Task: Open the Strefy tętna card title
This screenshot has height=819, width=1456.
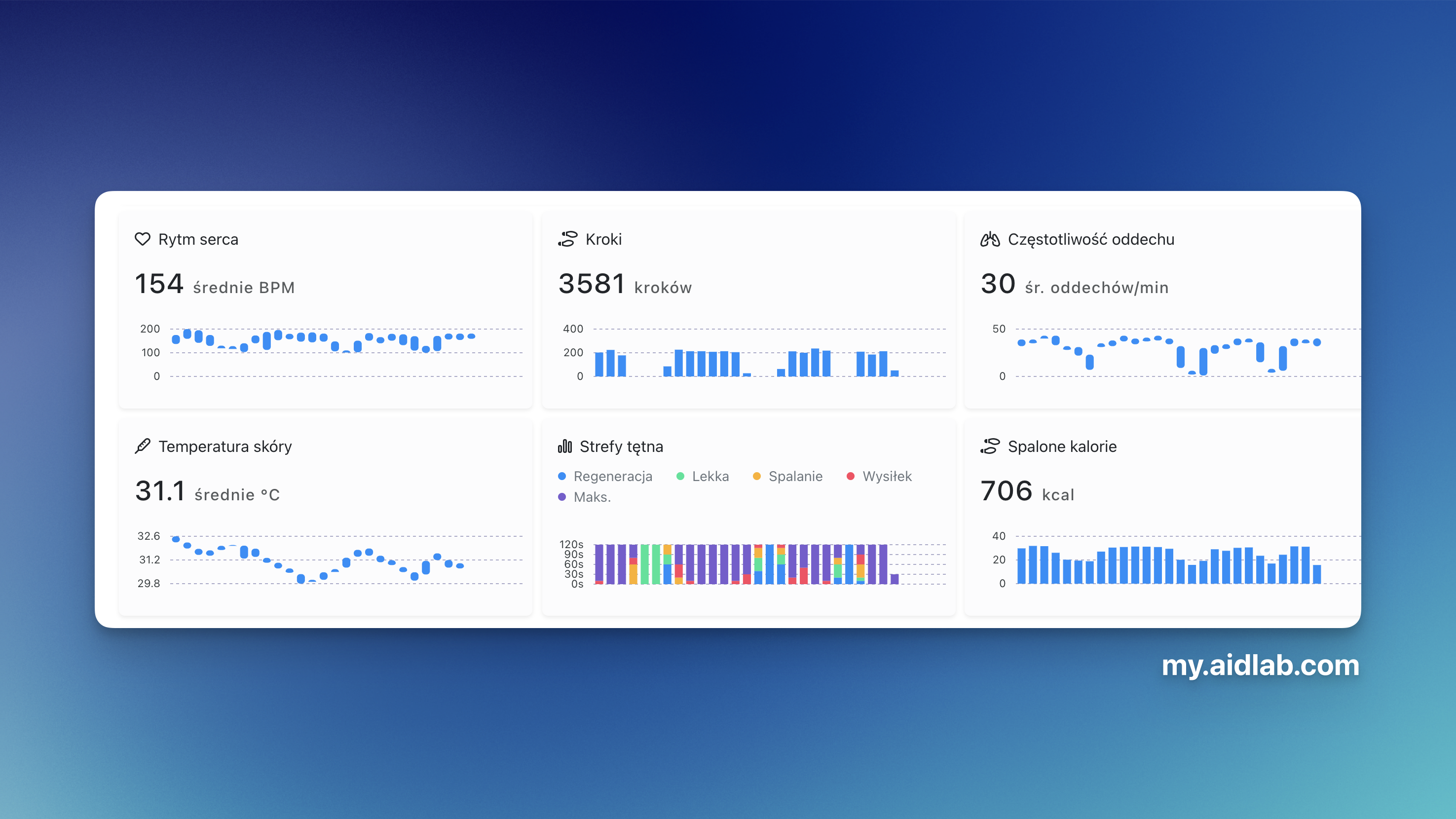Action: click(621, 446)
